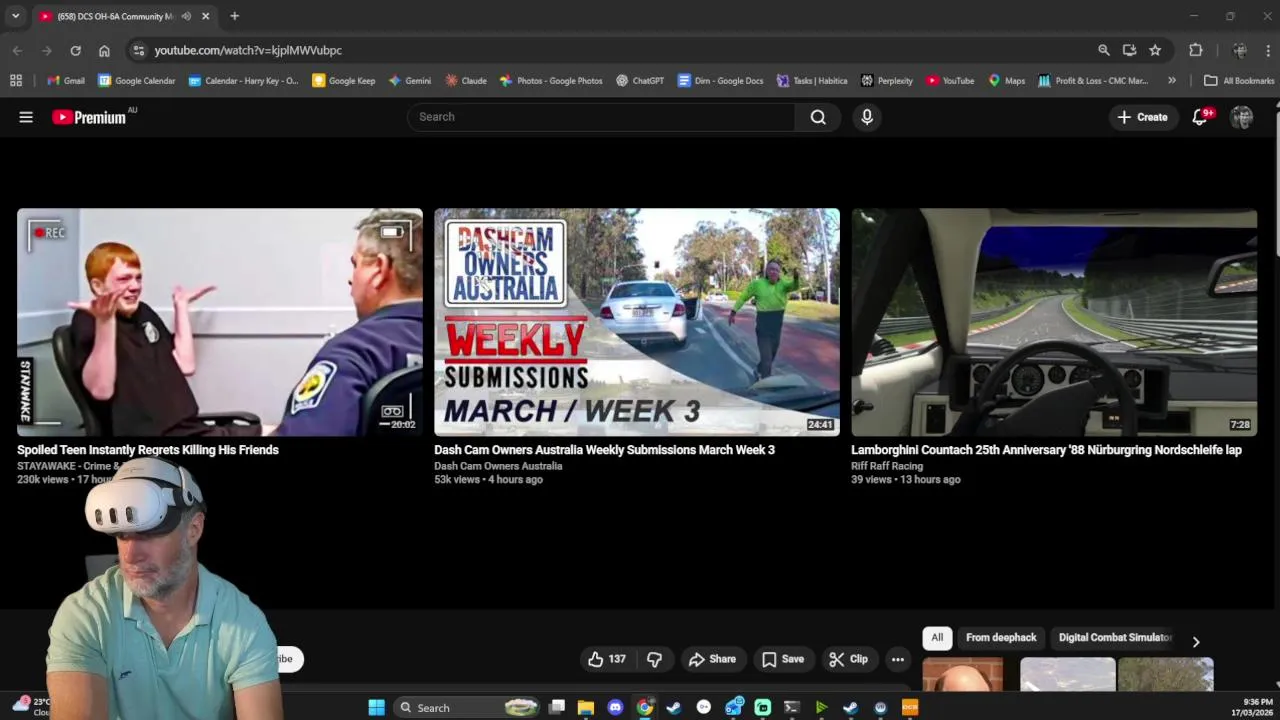Dislike the video with thumbs-down button
Image resolution: width=1280 pixels, height=720 pixels.
(654, 659)
